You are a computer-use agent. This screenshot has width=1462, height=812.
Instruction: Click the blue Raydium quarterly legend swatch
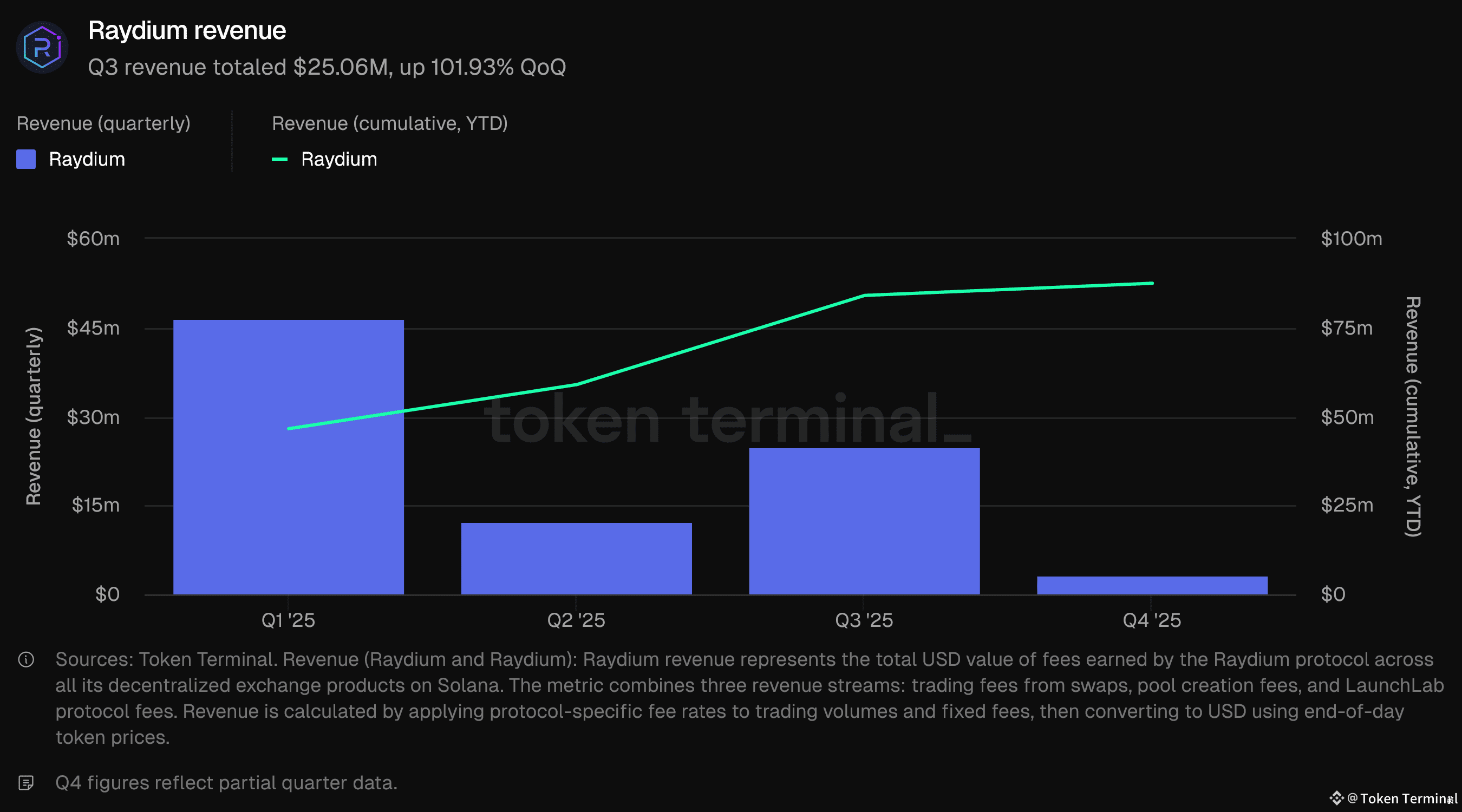[26, 160]
